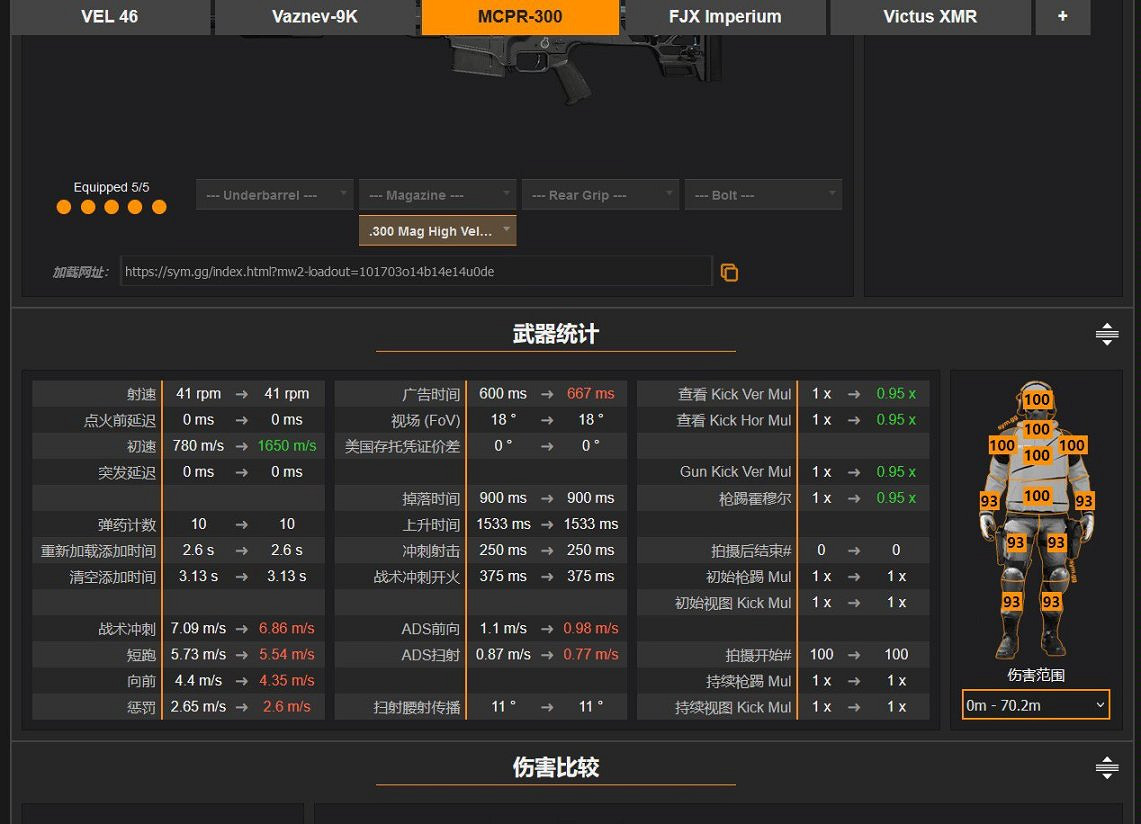
Task: Change the .300 Mag High Velocity ammunition
Action: point(438,231)
